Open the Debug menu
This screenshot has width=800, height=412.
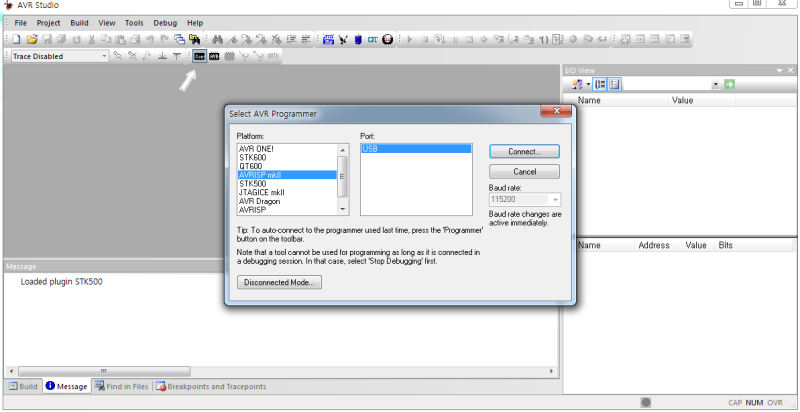(165, 23)
